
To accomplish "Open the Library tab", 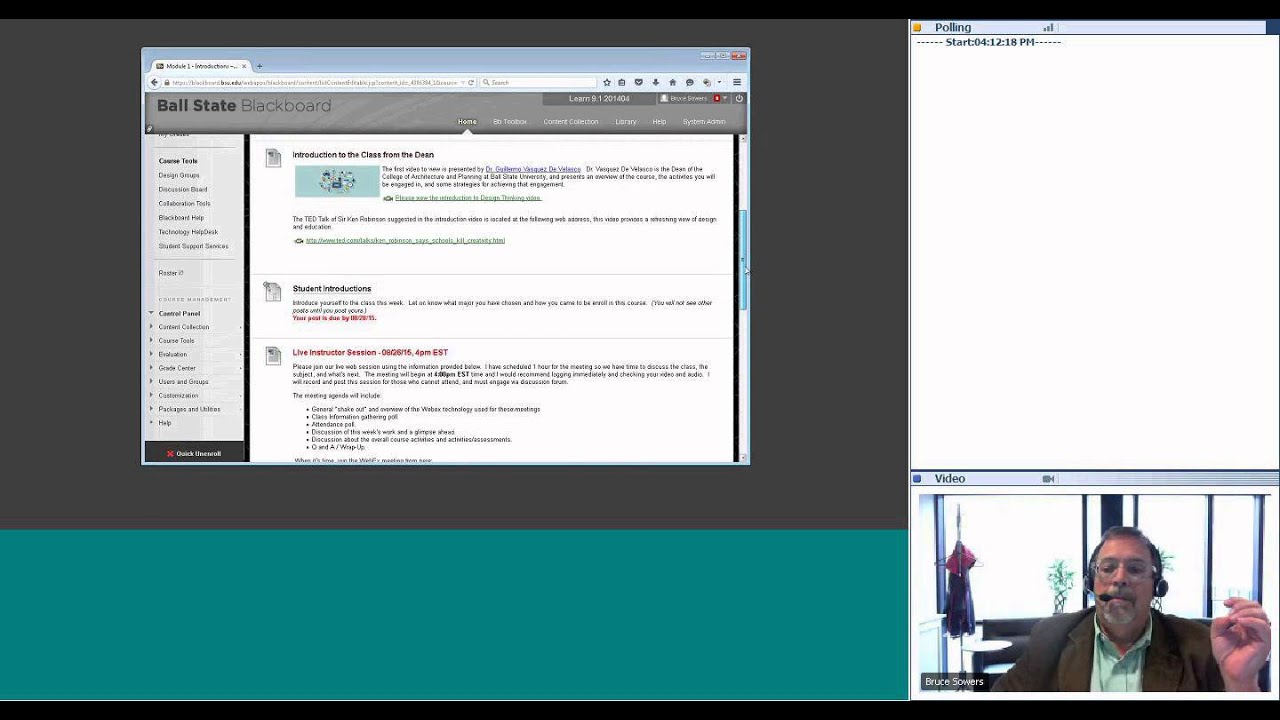I will point(626,121).
